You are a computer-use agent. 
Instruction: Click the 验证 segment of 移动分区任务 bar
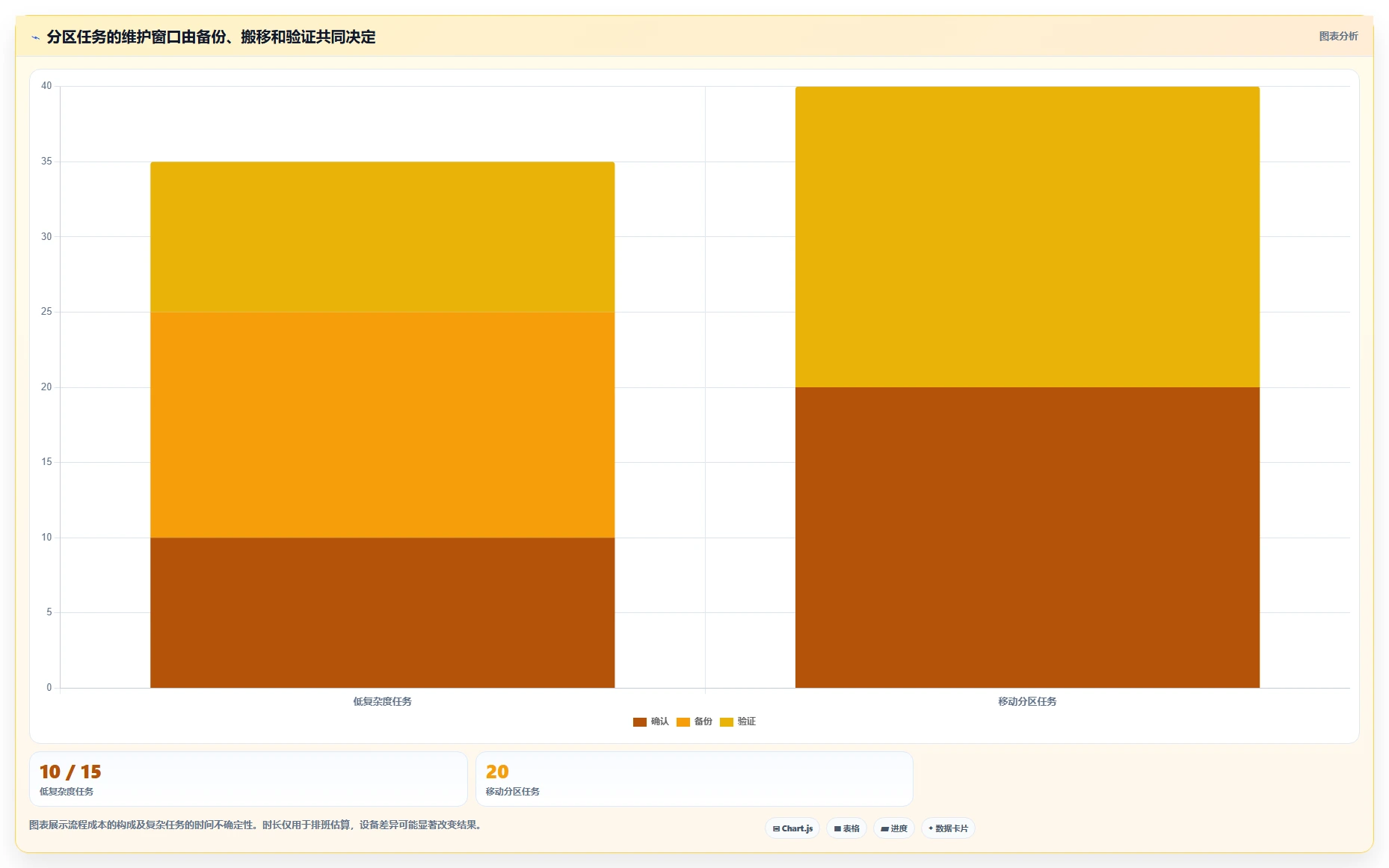[1027, 237]
